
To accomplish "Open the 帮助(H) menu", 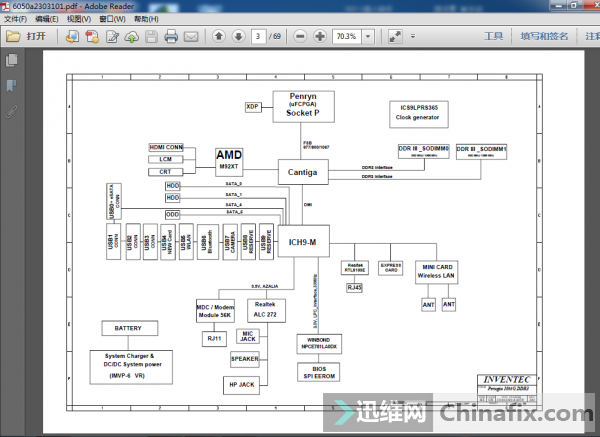I will click(x=146, y=19).
